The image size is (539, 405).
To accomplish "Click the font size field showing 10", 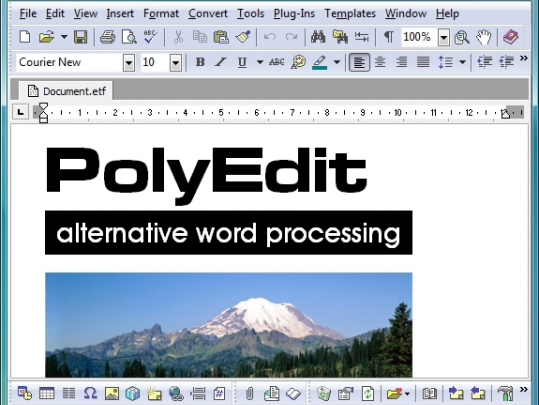I will coord(155,62).
